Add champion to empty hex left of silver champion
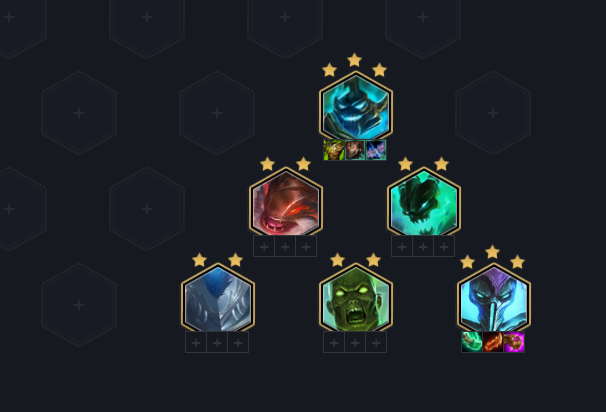The height and width of the screenshot is (412, 606). [x=79, y=305]
